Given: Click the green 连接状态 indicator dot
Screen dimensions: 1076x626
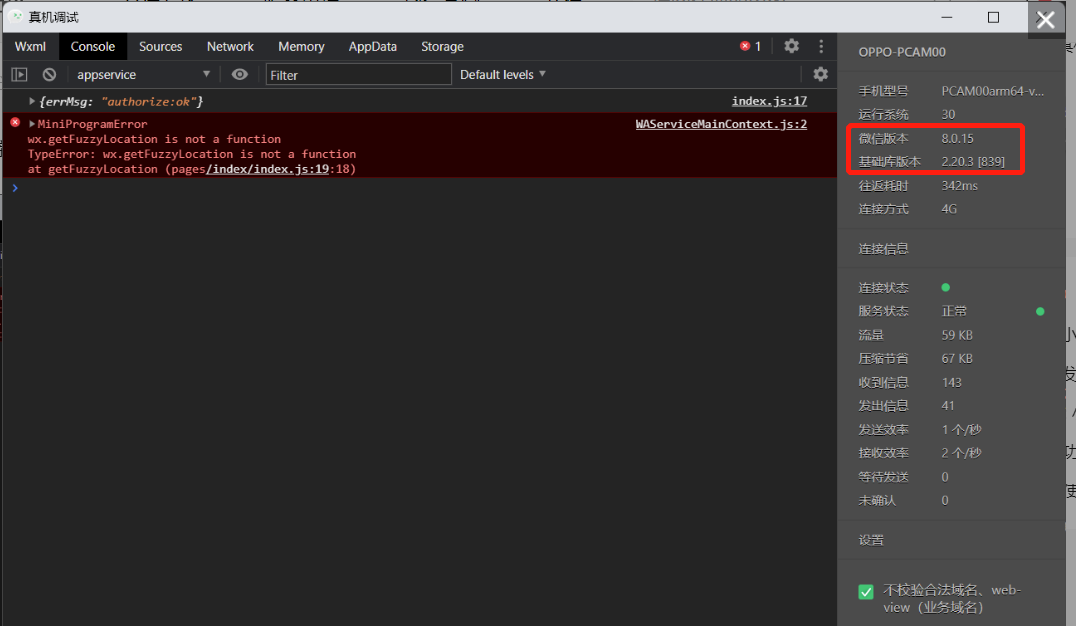Looking at the screenshot, I should point(946,288).
